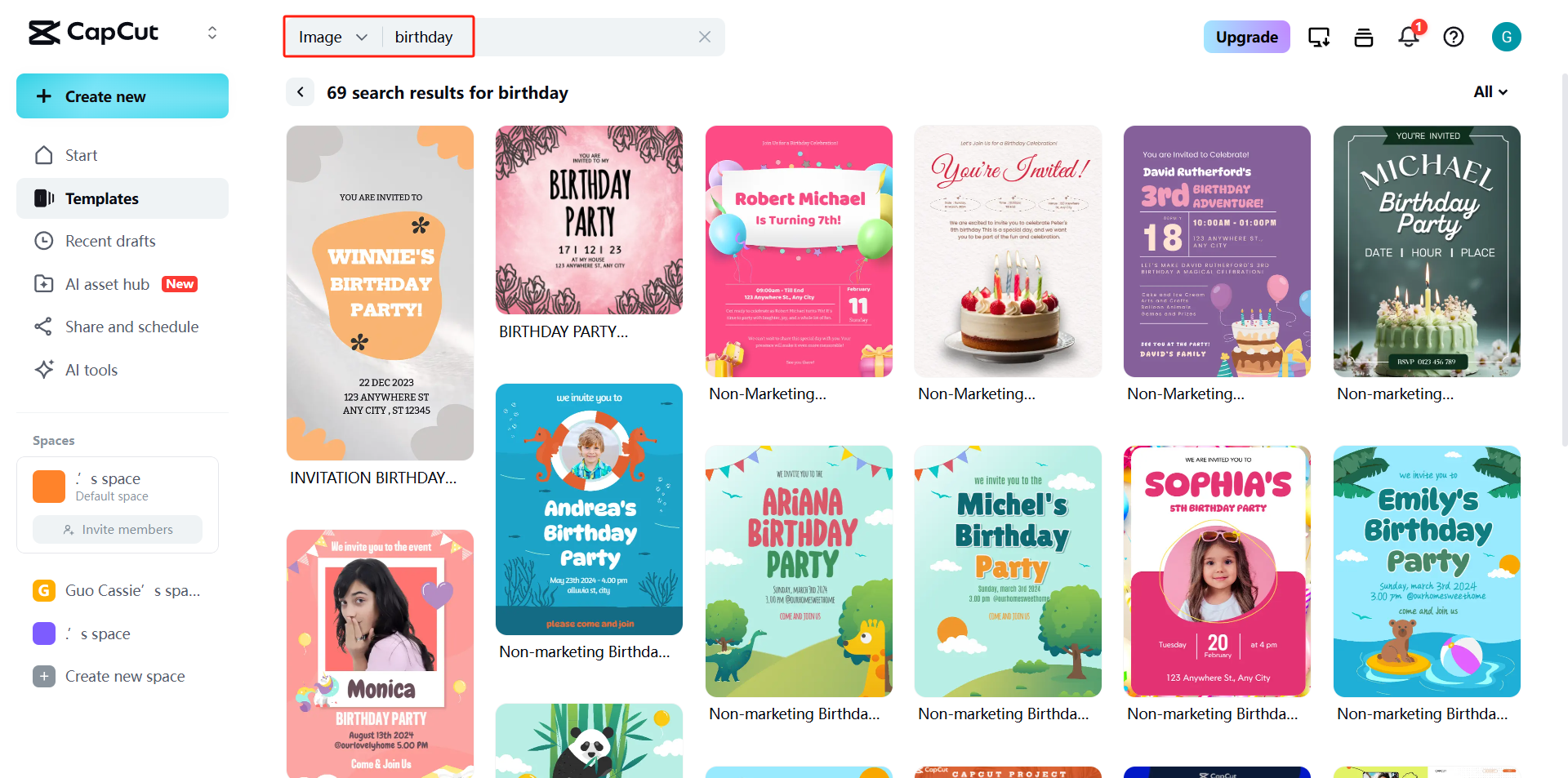
Task: Open AI tools section
Action: click(x=91, y=370)
